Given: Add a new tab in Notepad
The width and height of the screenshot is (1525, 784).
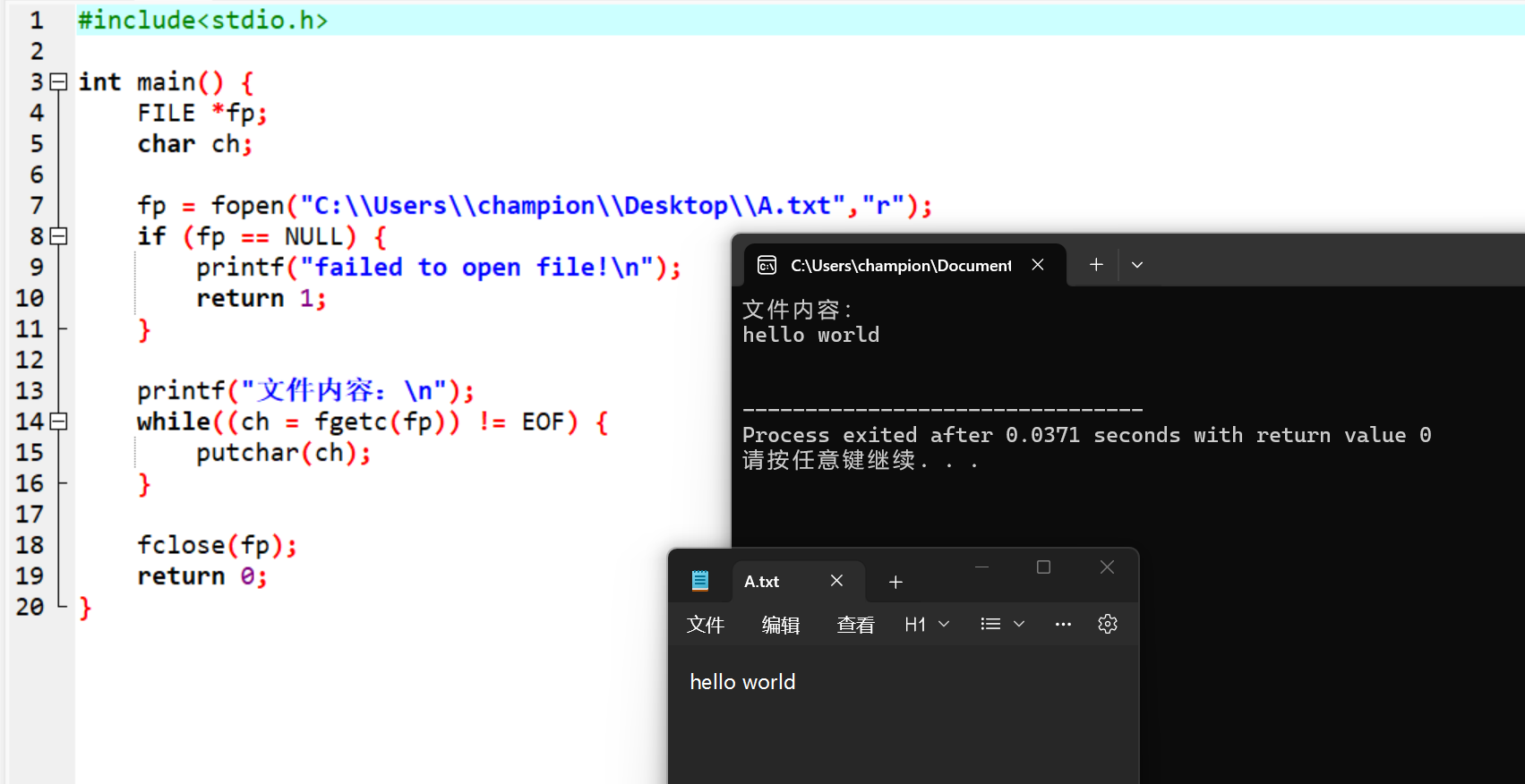Looking at the screenshot, I should (895, 582).
